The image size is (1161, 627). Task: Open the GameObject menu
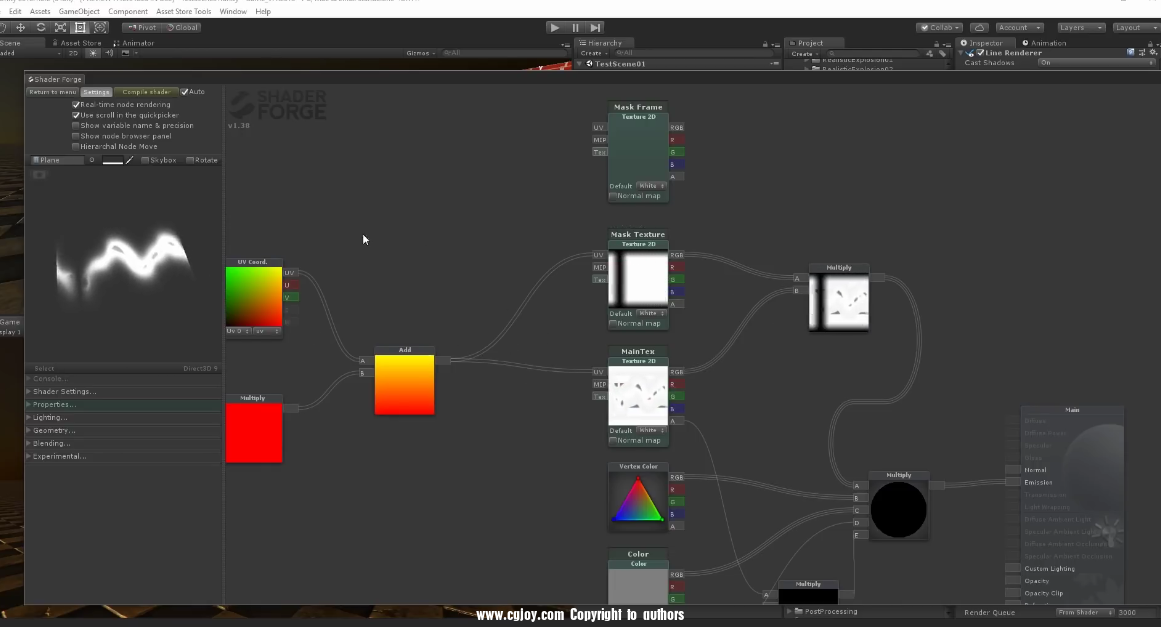point(79,11)
